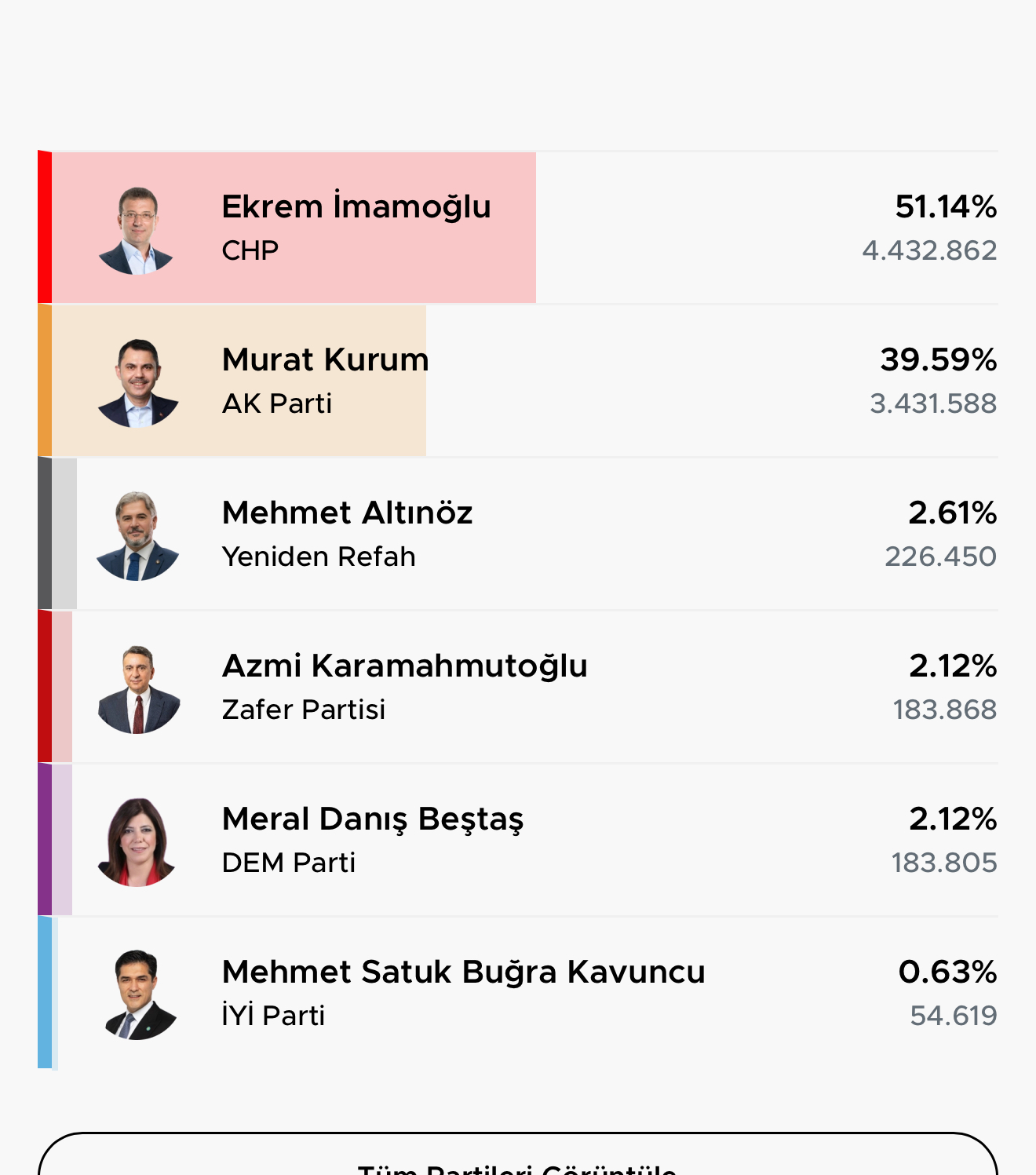Click the 51.14% vote percentage

(946, 206)
